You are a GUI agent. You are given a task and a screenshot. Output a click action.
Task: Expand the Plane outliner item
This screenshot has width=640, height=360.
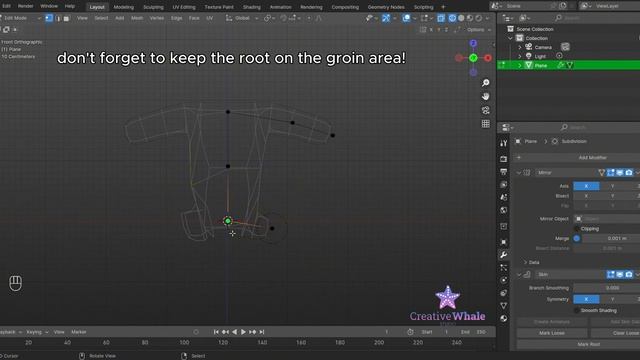point(520,65)
